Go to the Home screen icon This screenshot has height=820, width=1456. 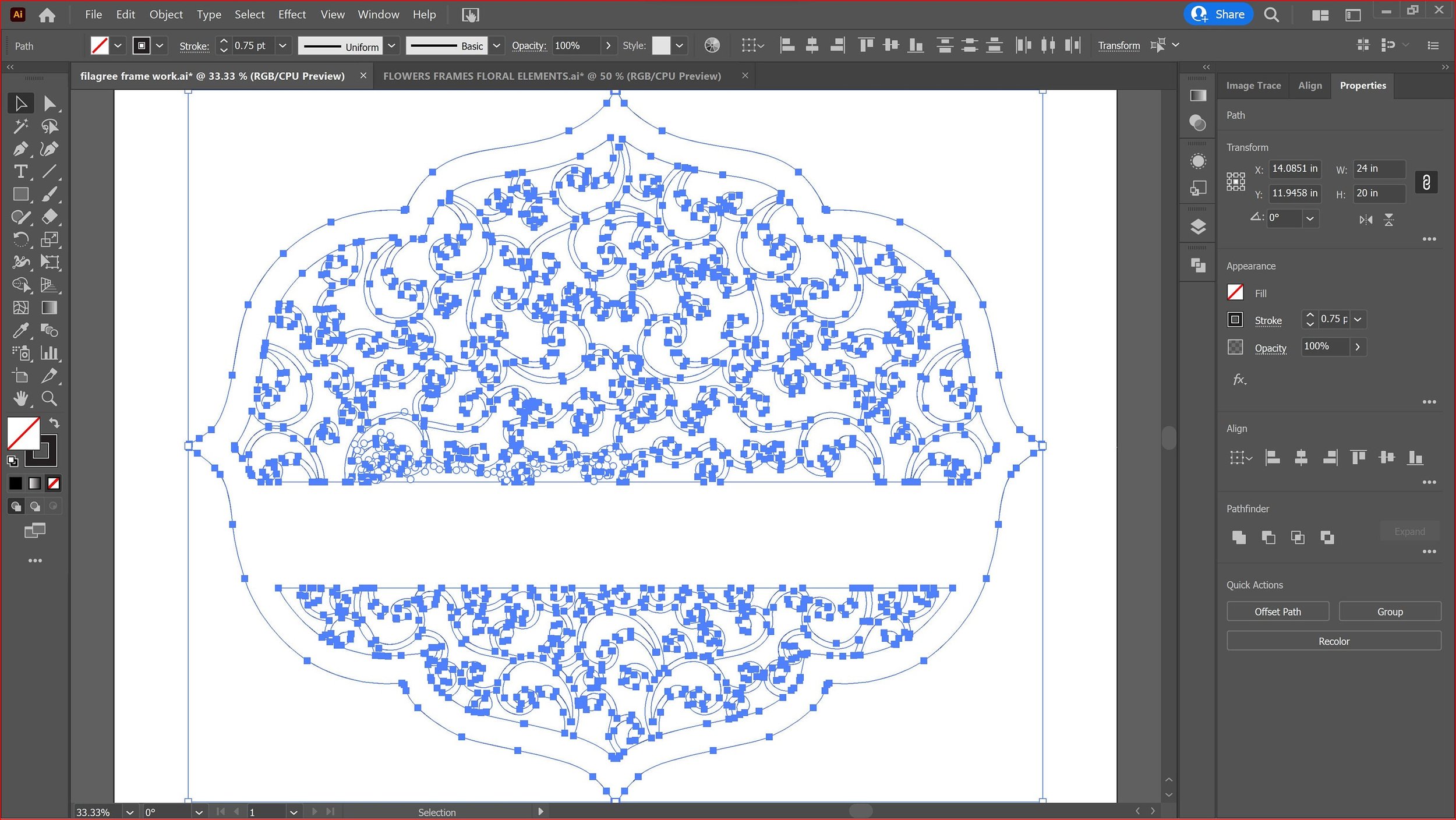pyautogui.click(x=47, y=15)
